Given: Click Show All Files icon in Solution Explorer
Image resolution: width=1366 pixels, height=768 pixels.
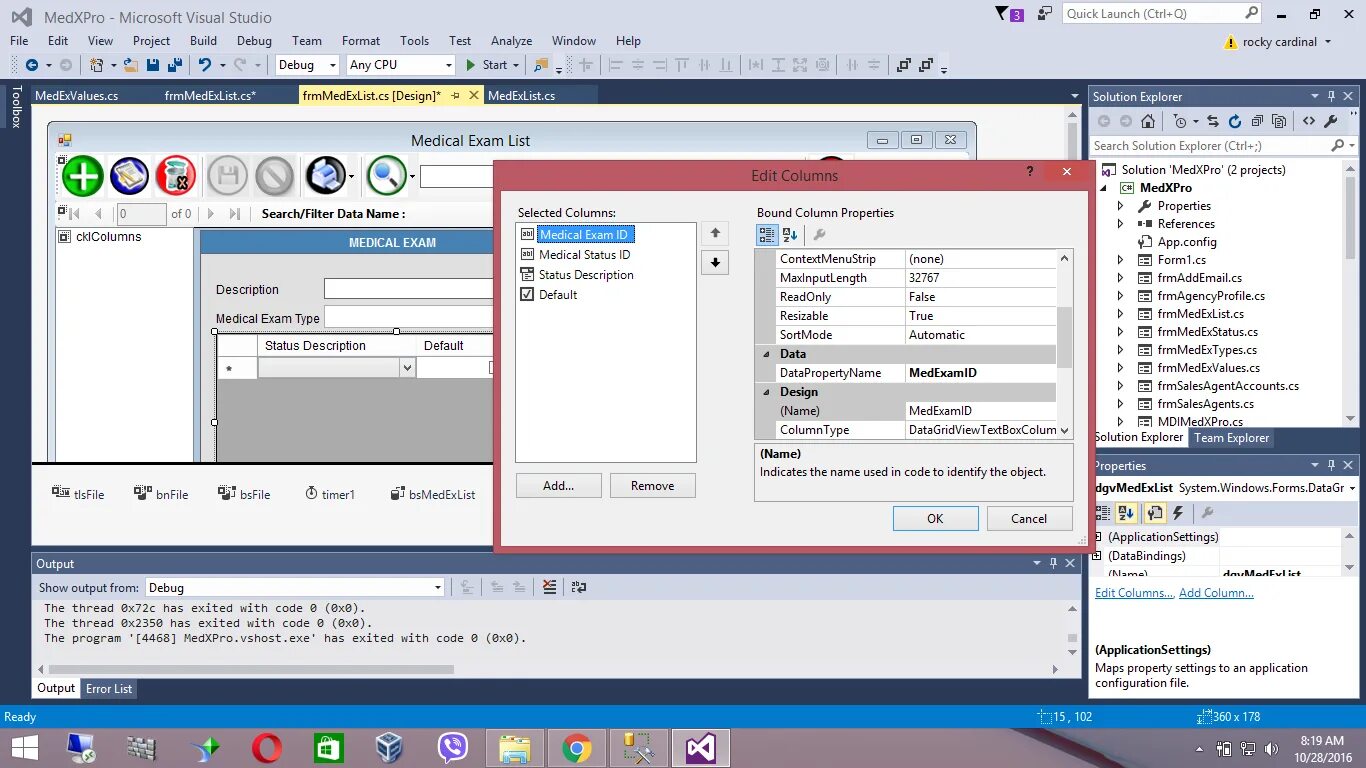Looking at the screenshot, I should pos(1279,121).
